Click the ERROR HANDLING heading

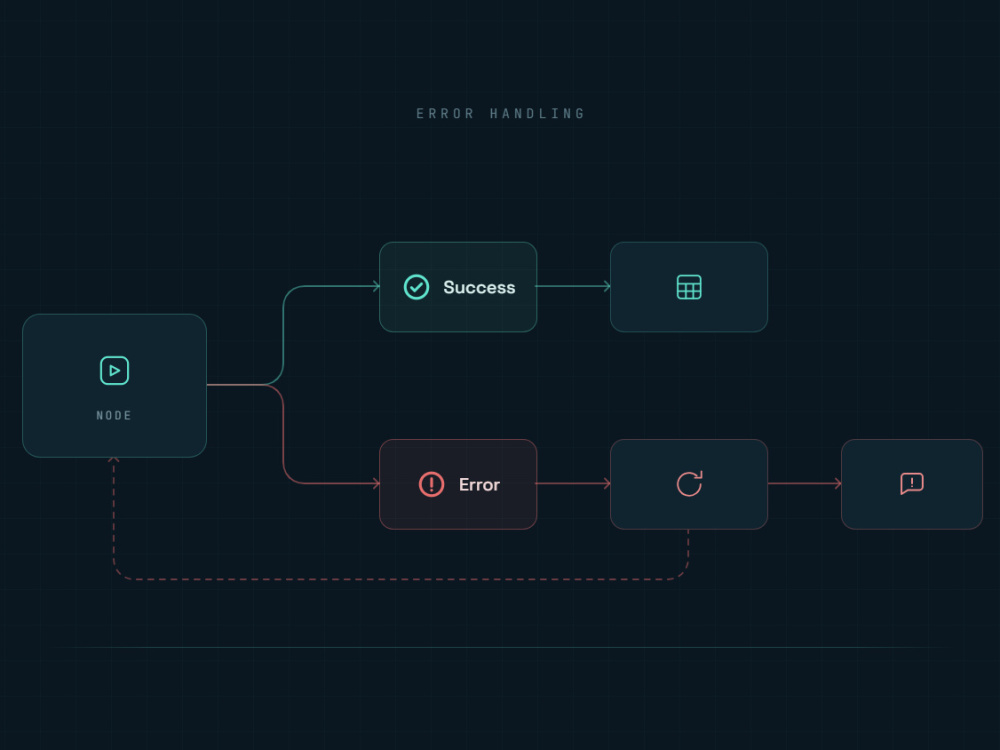coord(501,114)
